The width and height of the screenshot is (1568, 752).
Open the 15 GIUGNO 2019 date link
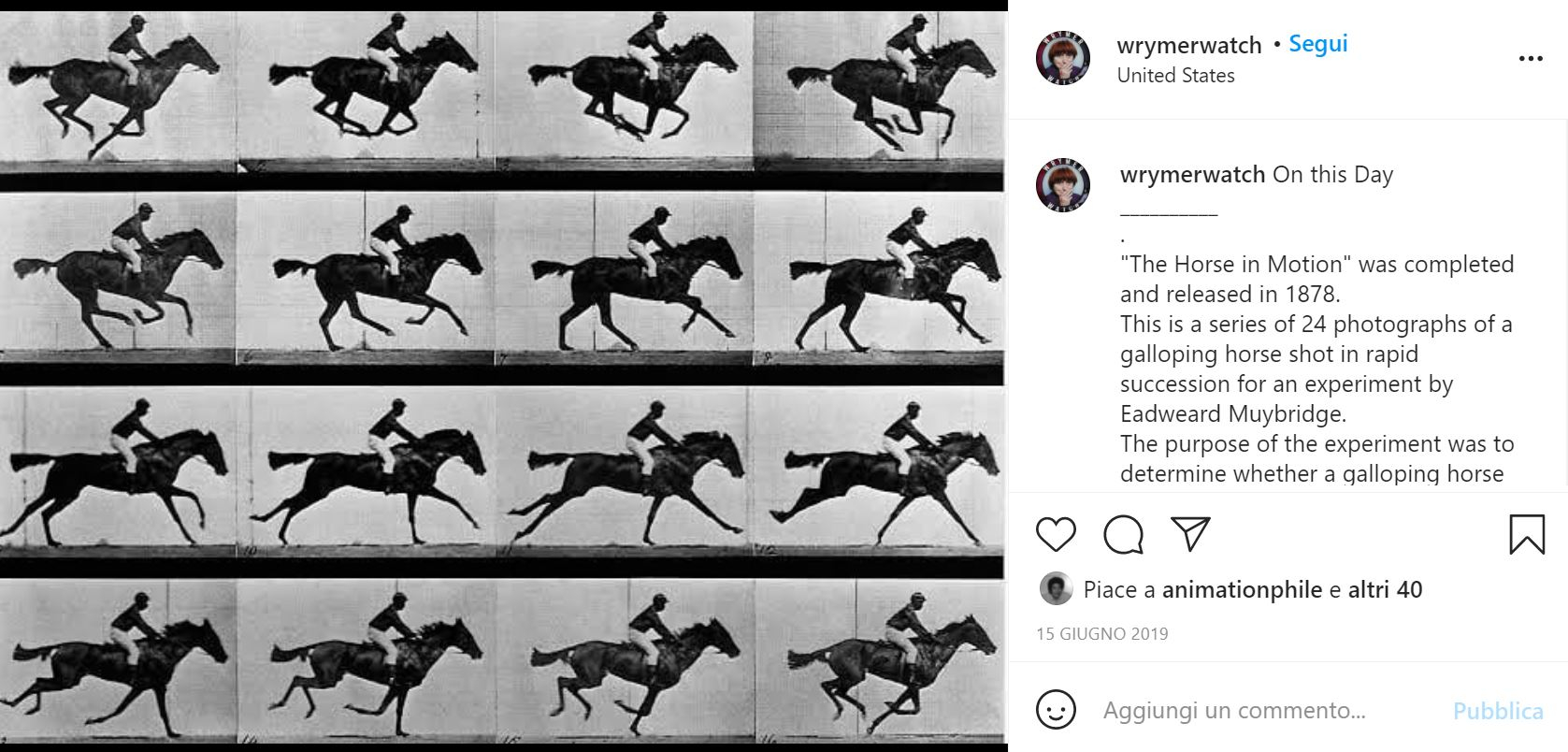click(1101, 634)
